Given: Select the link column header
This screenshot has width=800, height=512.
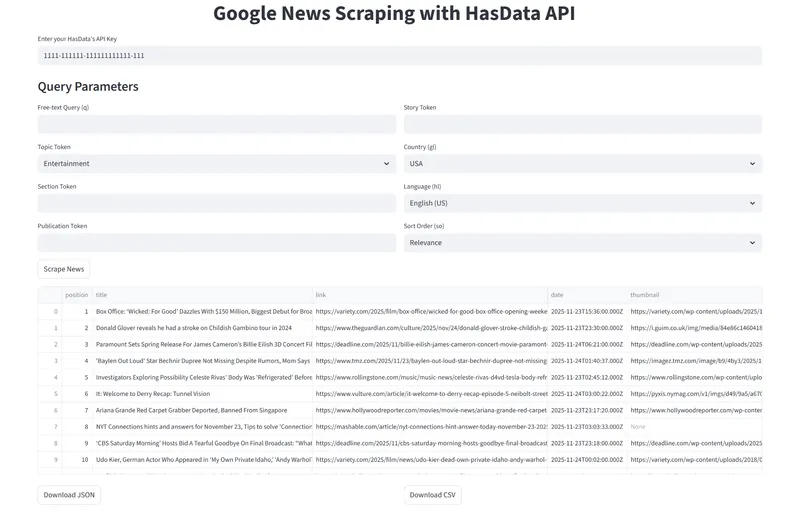Looking at the screenshot, I should [428, 295].
